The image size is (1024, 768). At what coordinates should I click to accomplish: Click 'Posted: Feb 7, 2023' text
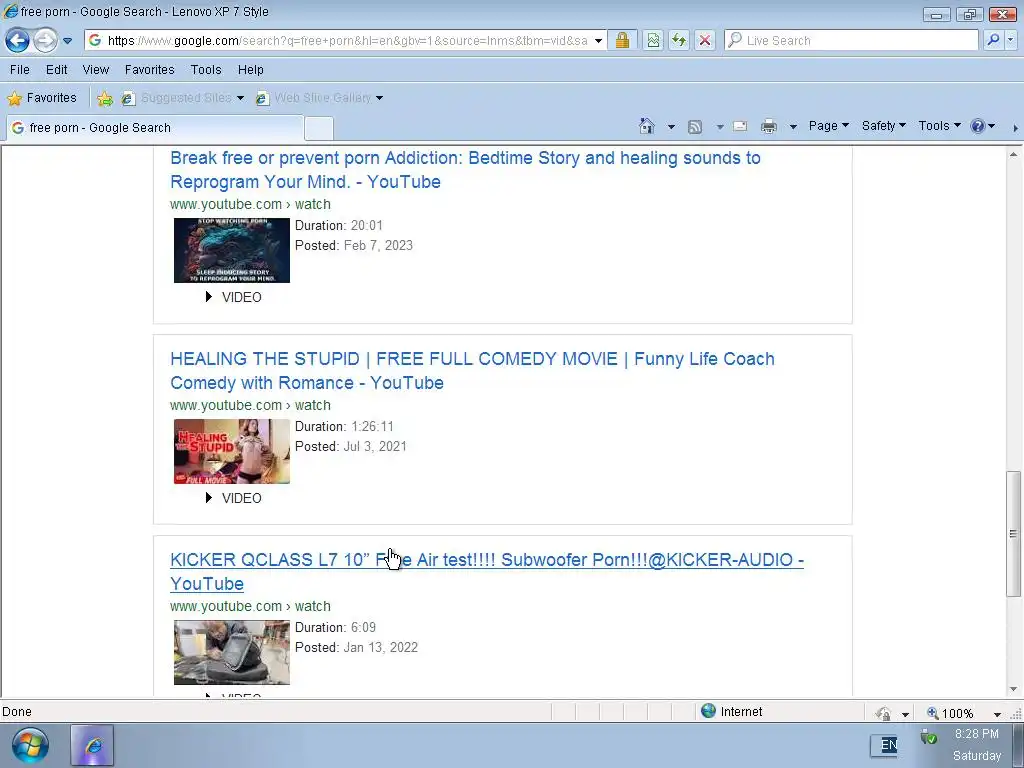[354, 246]
